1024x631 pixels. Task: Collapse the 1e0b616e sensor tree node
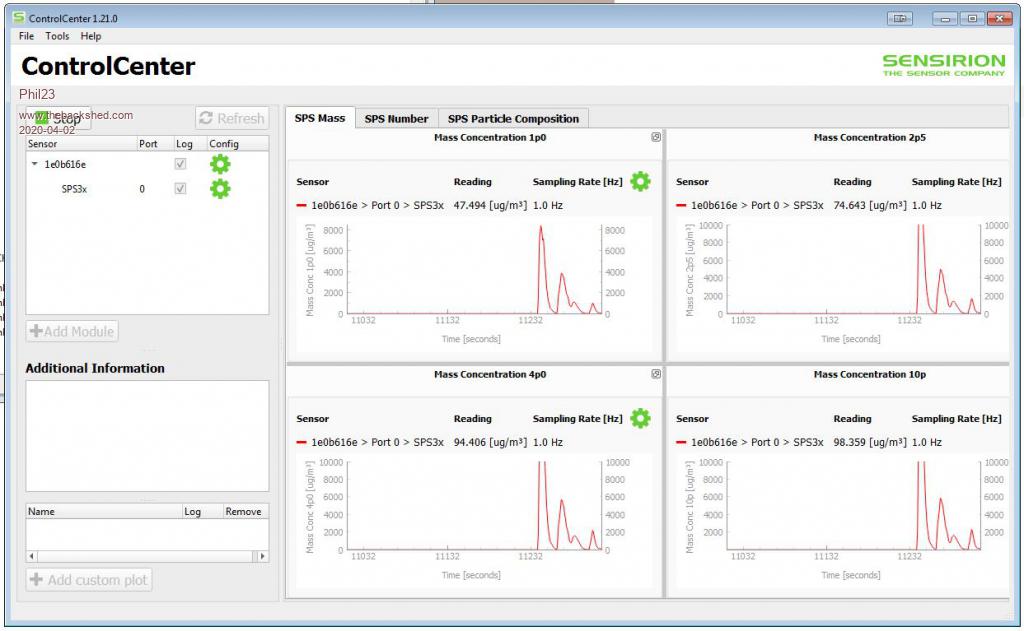tap(34, 164)
